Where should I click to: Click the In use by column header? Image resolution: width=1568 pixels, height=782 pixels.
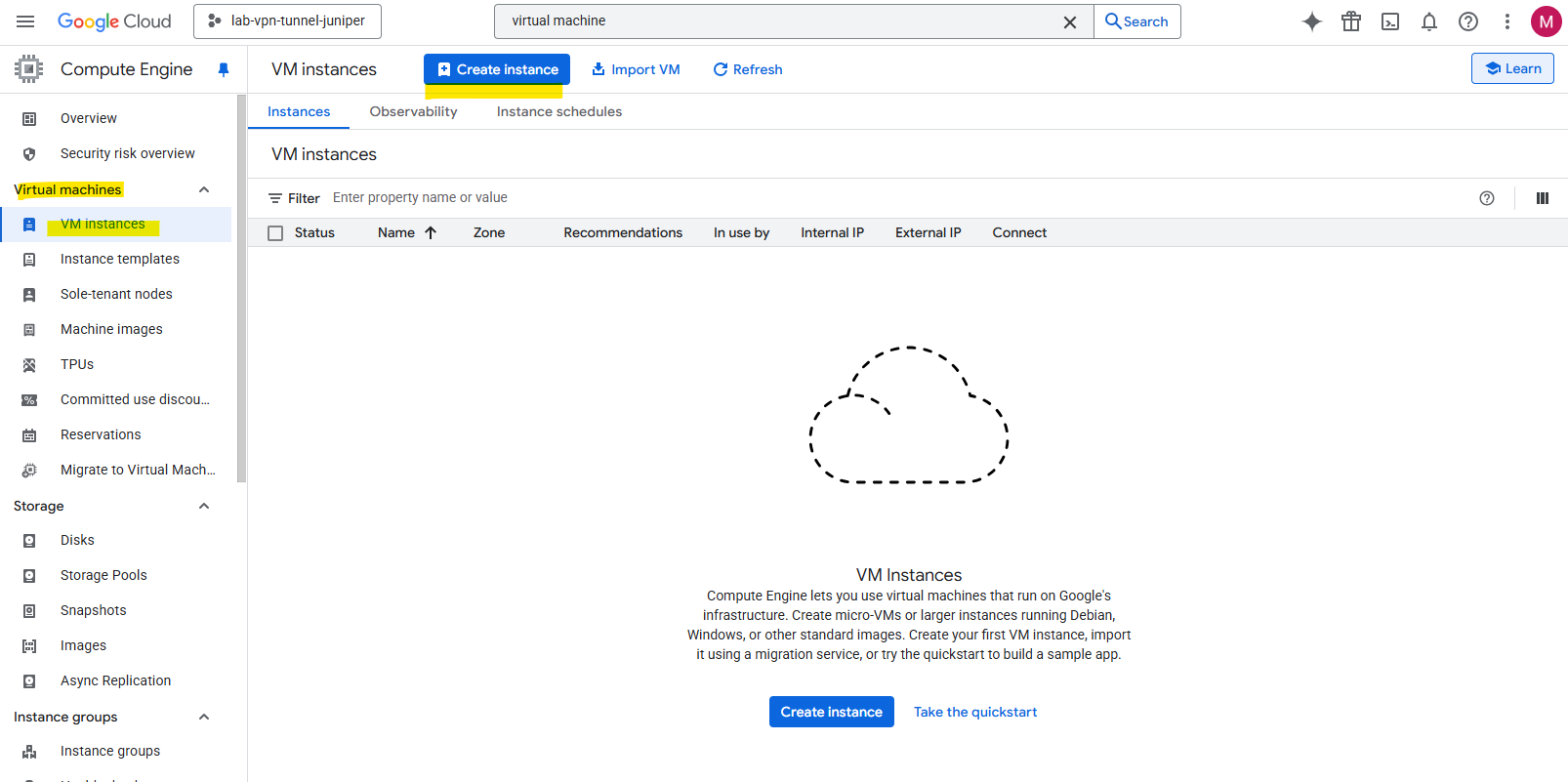742,232
